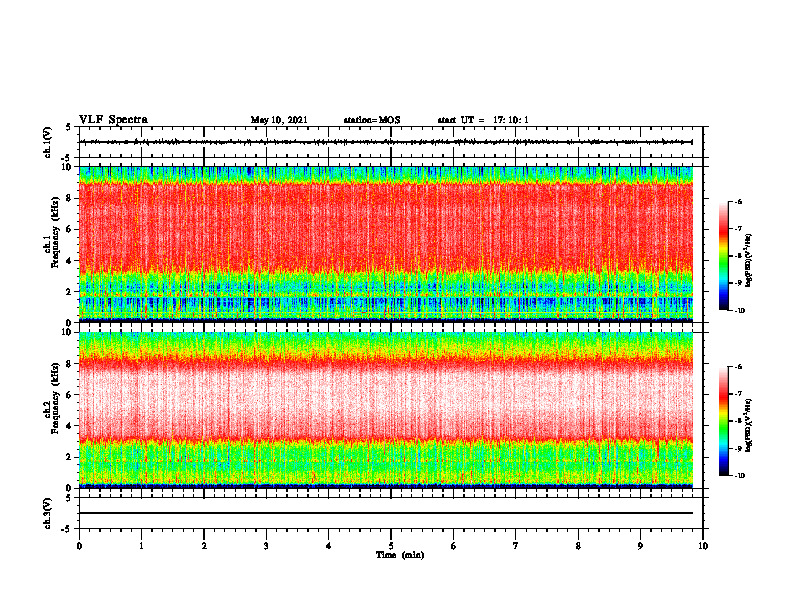Click the "start UT = 17:10:1" header

tap(483, 120)
